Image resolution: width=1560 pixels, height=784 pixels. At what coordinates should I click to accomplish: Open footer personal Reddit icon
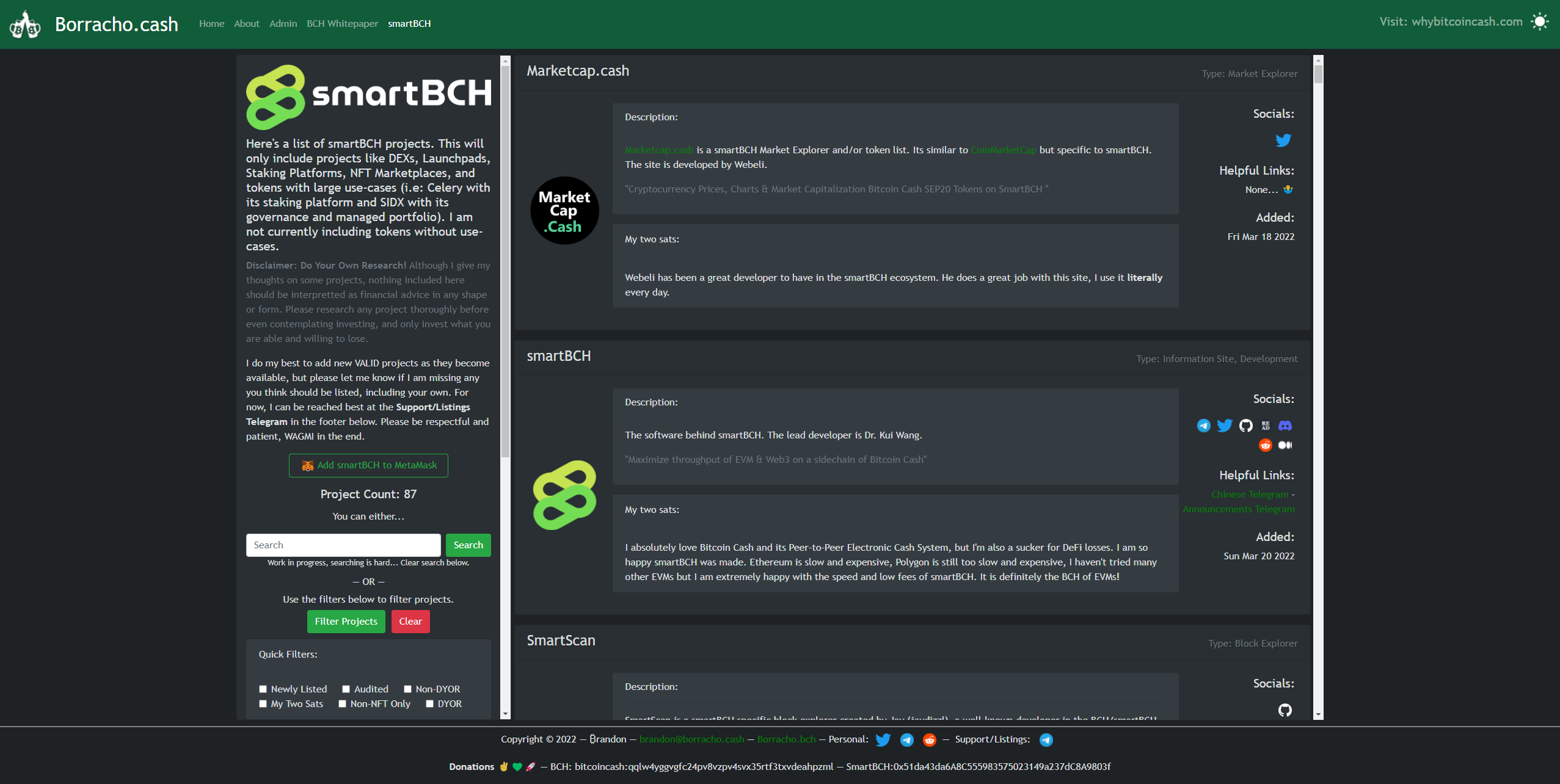click(930, 740)
